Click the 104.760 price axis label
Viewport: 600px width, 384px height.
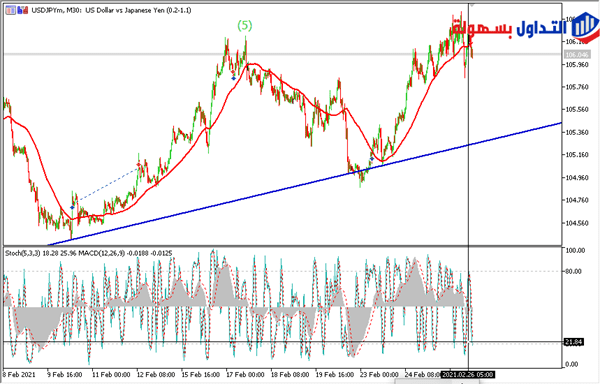click(577, 200)
